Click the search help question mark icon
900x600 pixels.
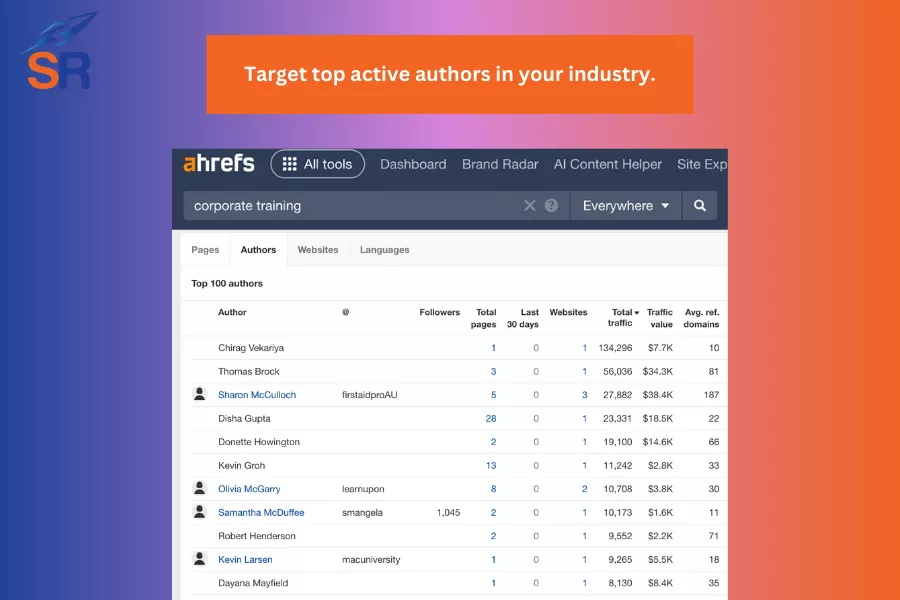click(551, 206)
